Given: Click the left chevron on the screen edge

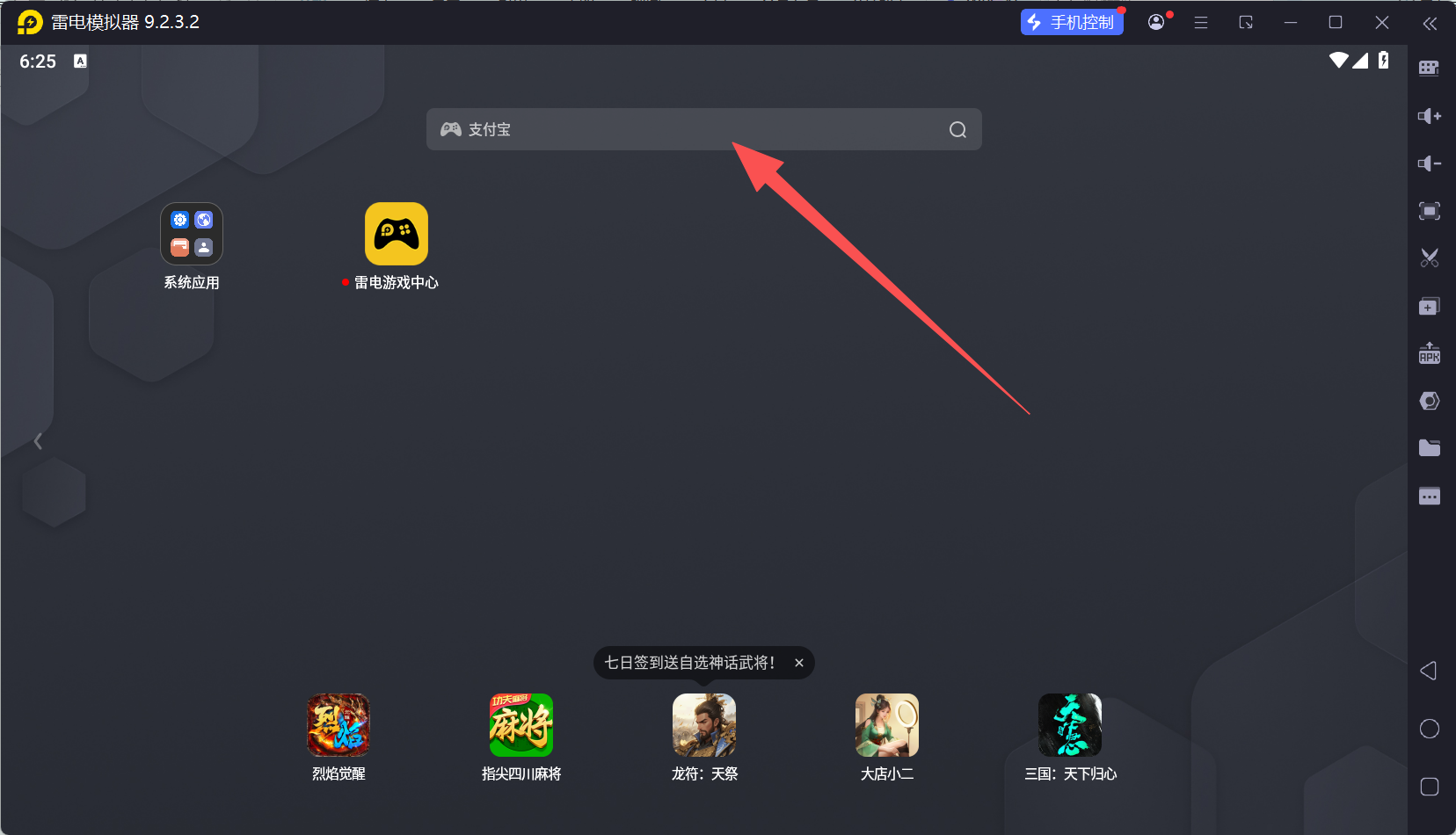Looking at the screenshot, I should click(x=38, y=441).
